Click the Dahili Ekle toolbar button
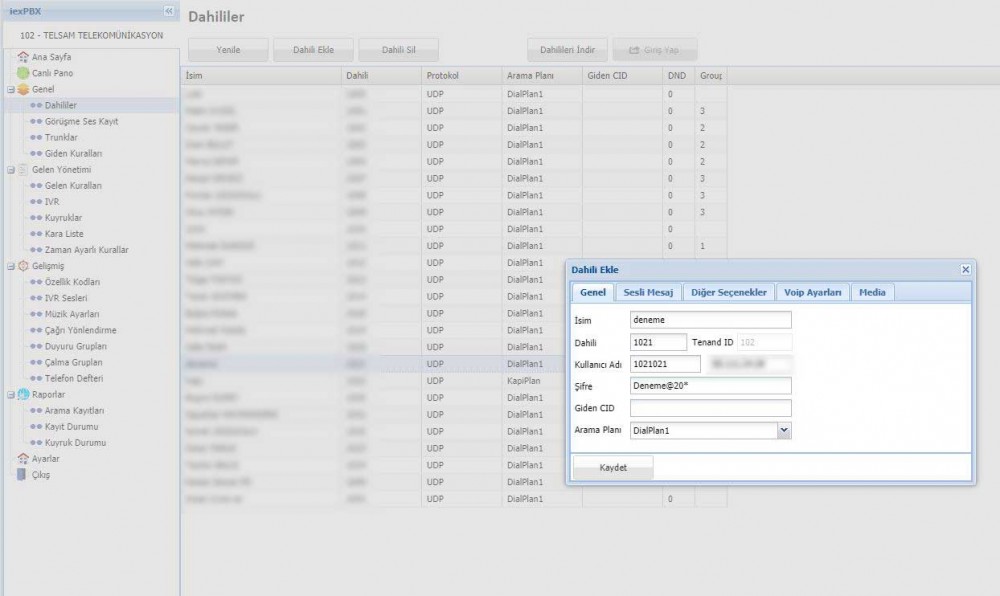 313,50
